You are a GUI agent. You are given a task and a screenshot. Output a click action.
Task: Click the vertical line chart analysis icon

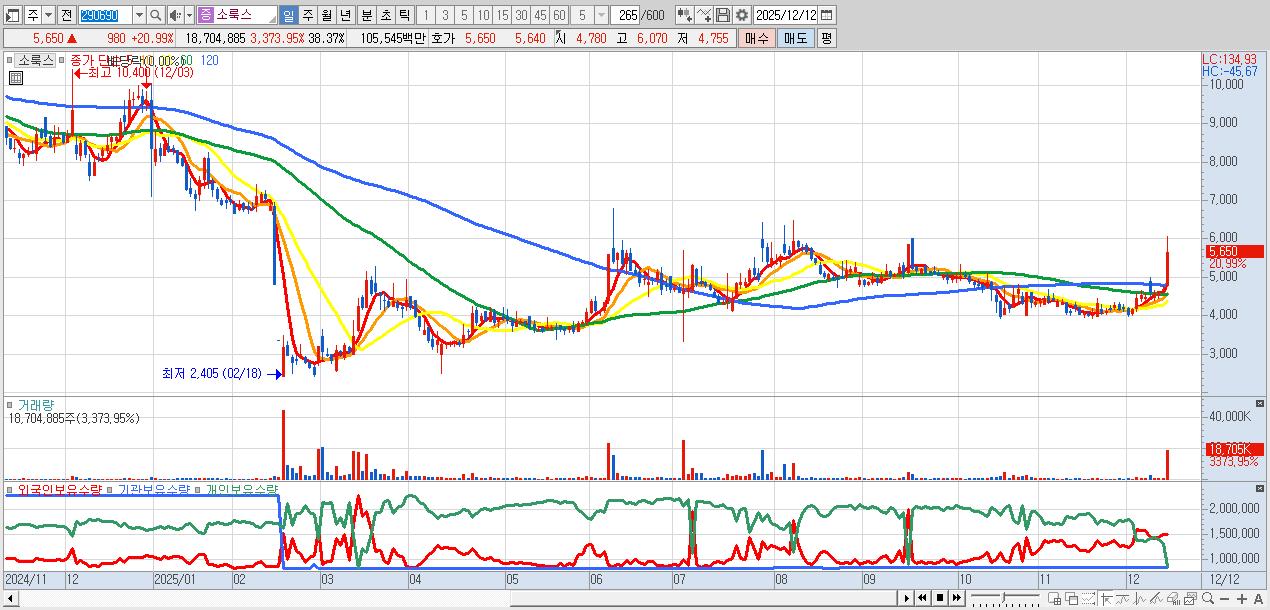click(x=1139, y=598)
